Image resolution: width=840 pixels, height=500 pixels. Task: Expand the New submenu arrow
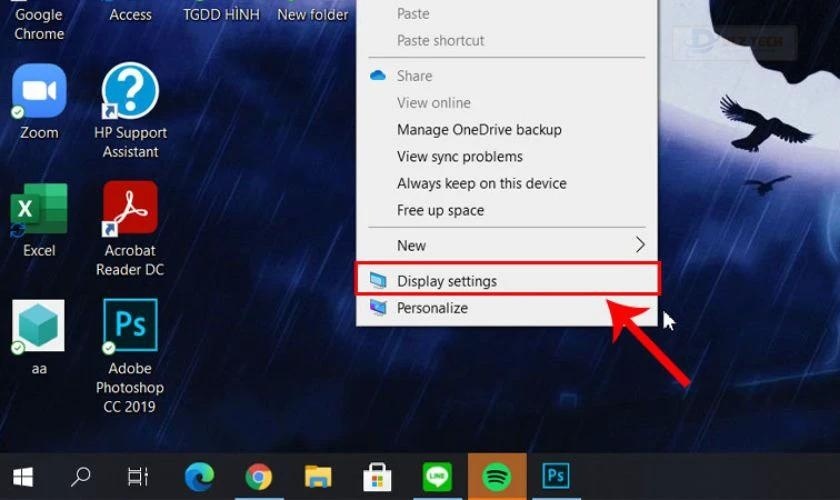[640, 245]
